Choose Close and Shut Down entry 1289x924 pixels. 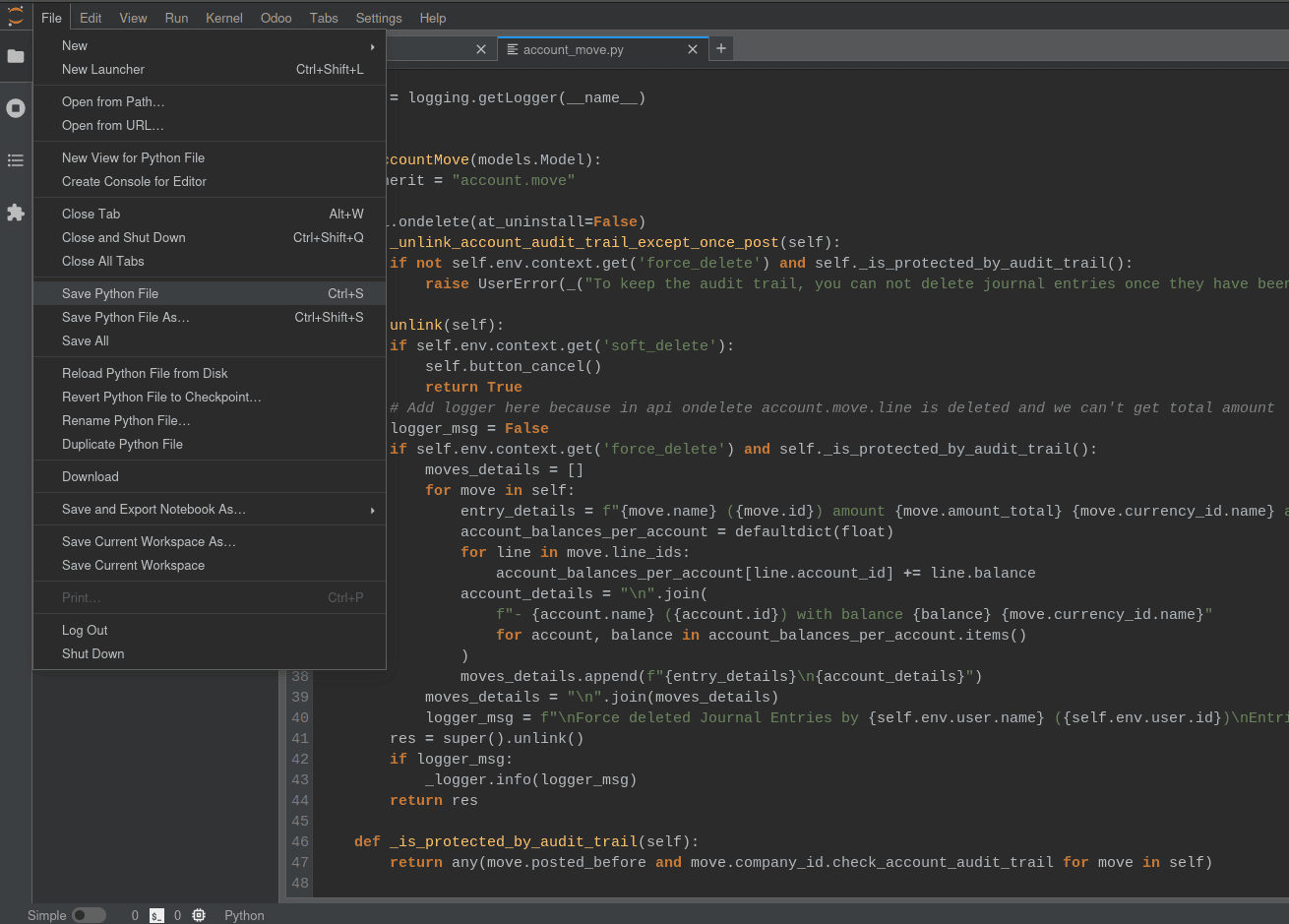coord(210,238)
